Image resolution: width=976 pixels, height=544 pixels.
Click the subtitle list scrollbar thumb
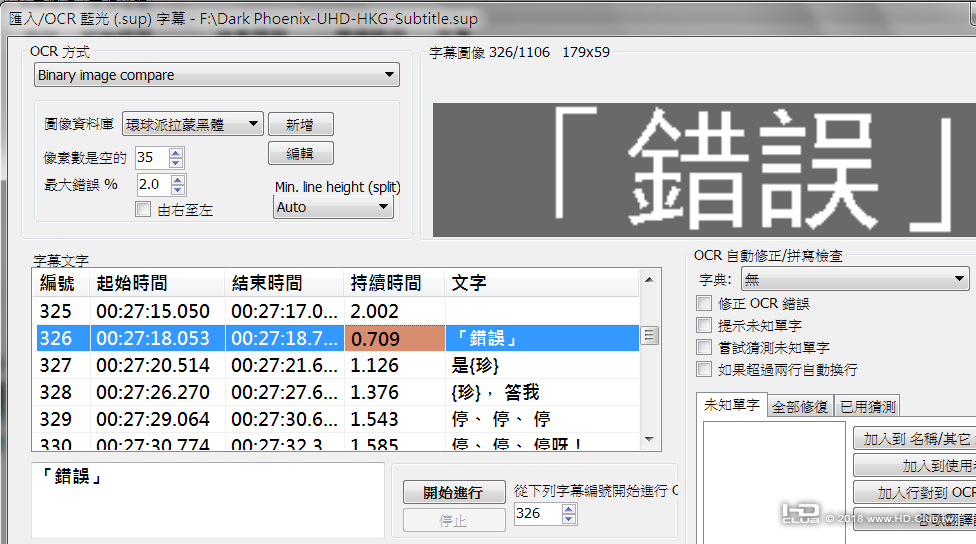(650, 336)
